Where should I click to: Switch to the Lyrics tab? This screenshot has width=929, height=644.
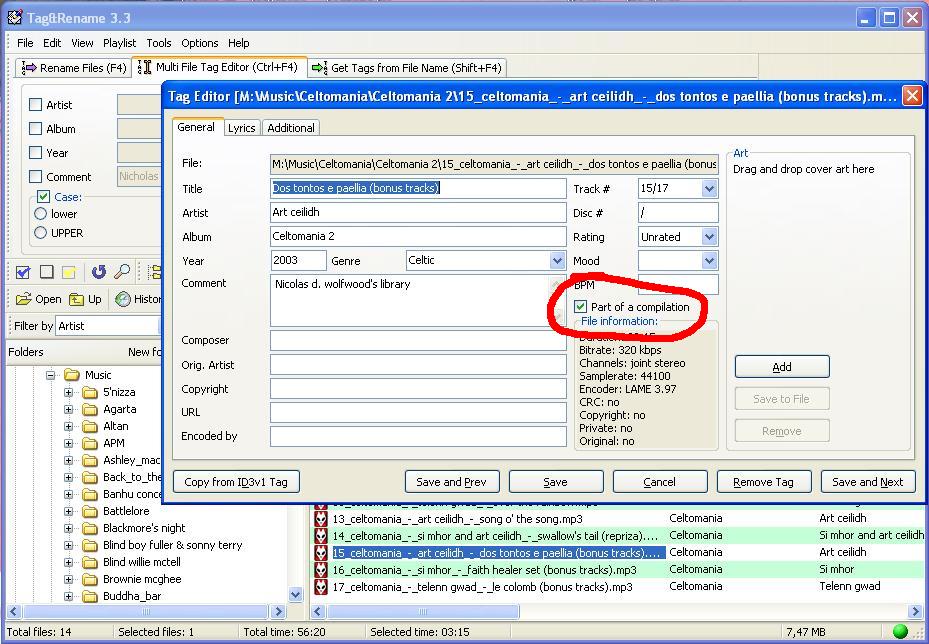[241, 128]
